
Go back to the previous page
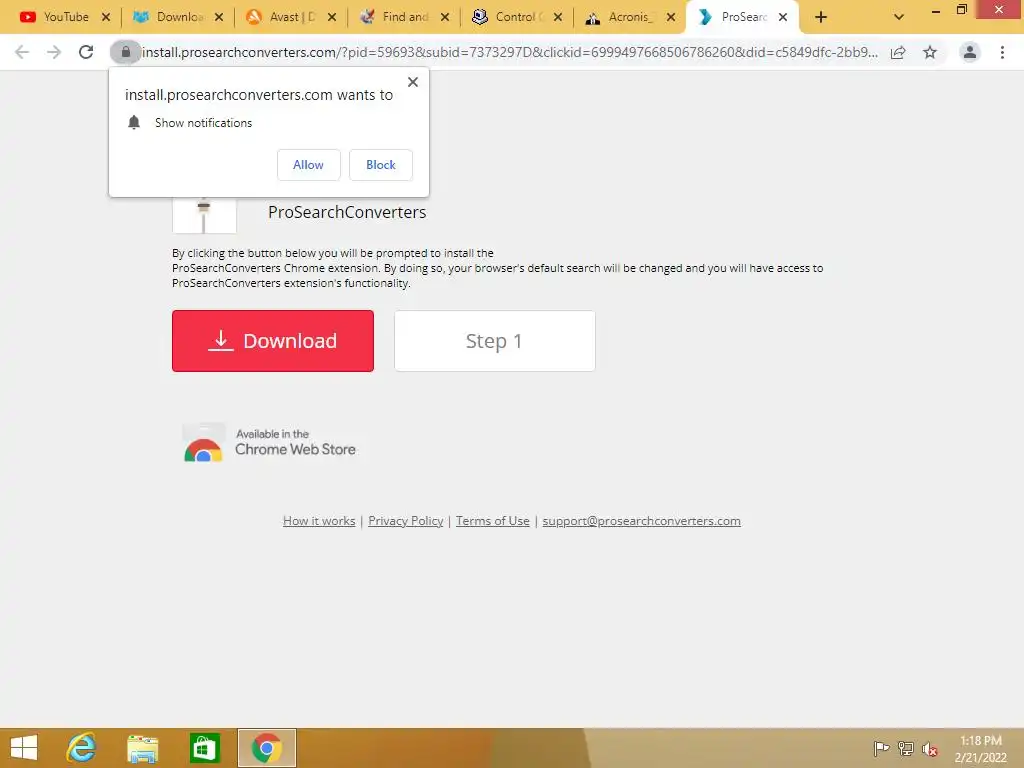point(22,52)
